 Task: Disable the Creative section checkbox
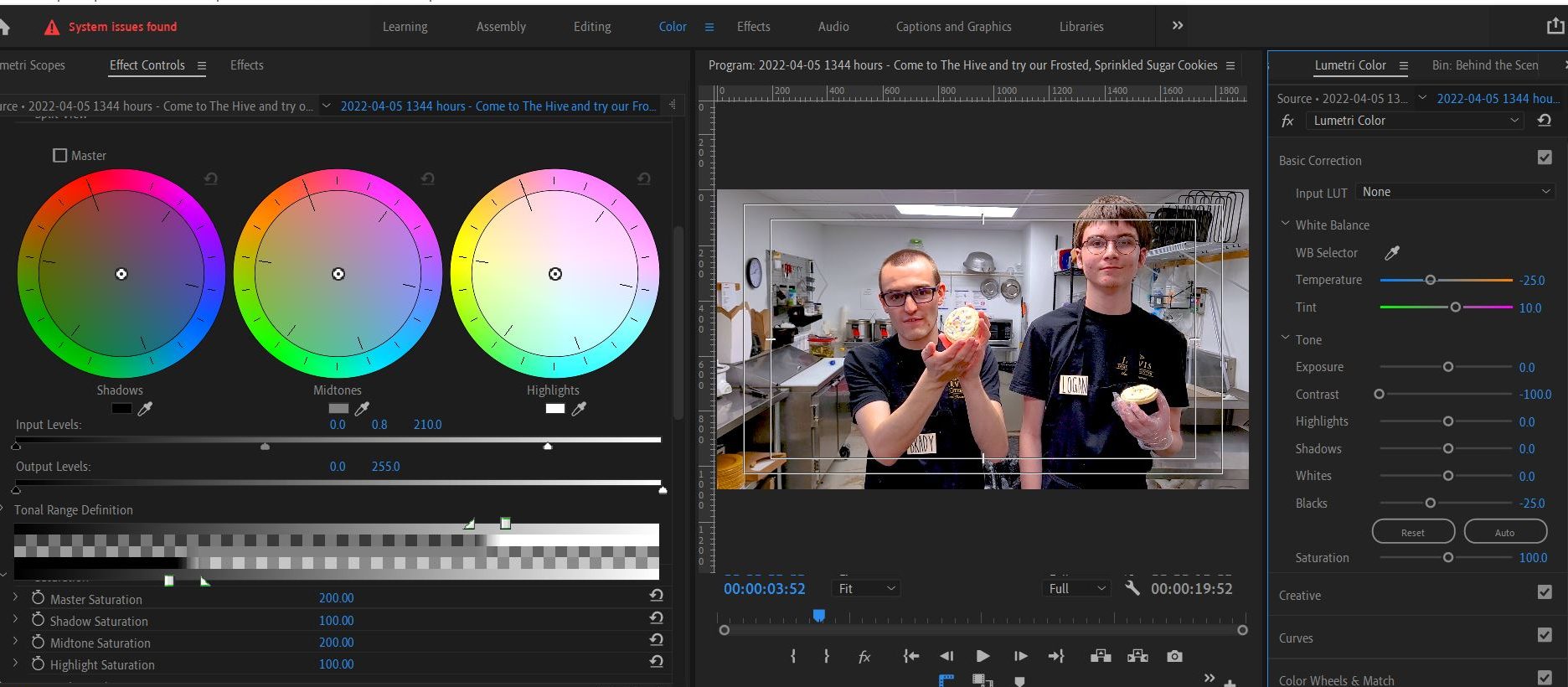coord(1545,592)
